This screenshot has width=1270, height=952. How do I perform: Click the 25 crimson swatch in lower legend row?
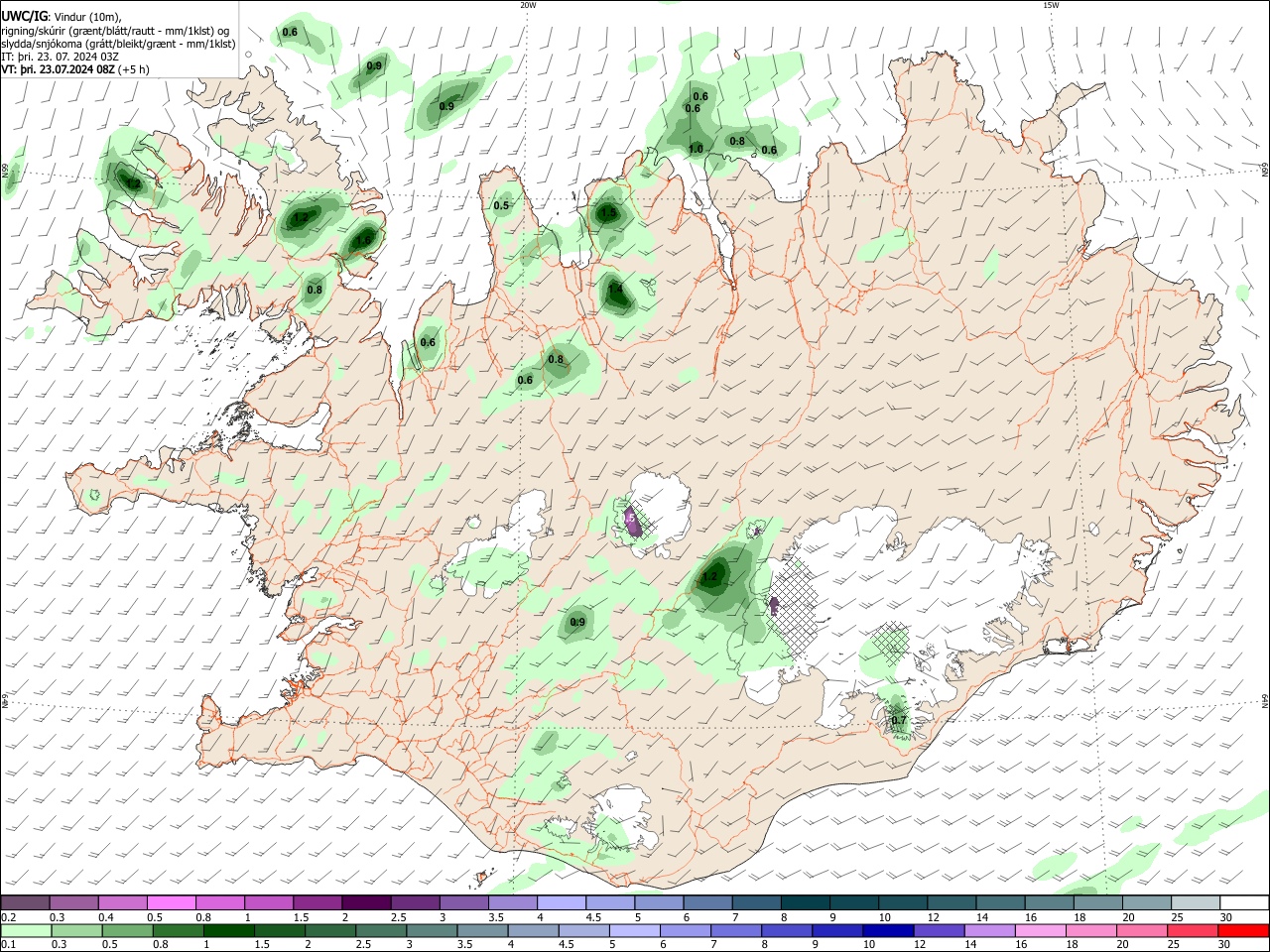1193,930
